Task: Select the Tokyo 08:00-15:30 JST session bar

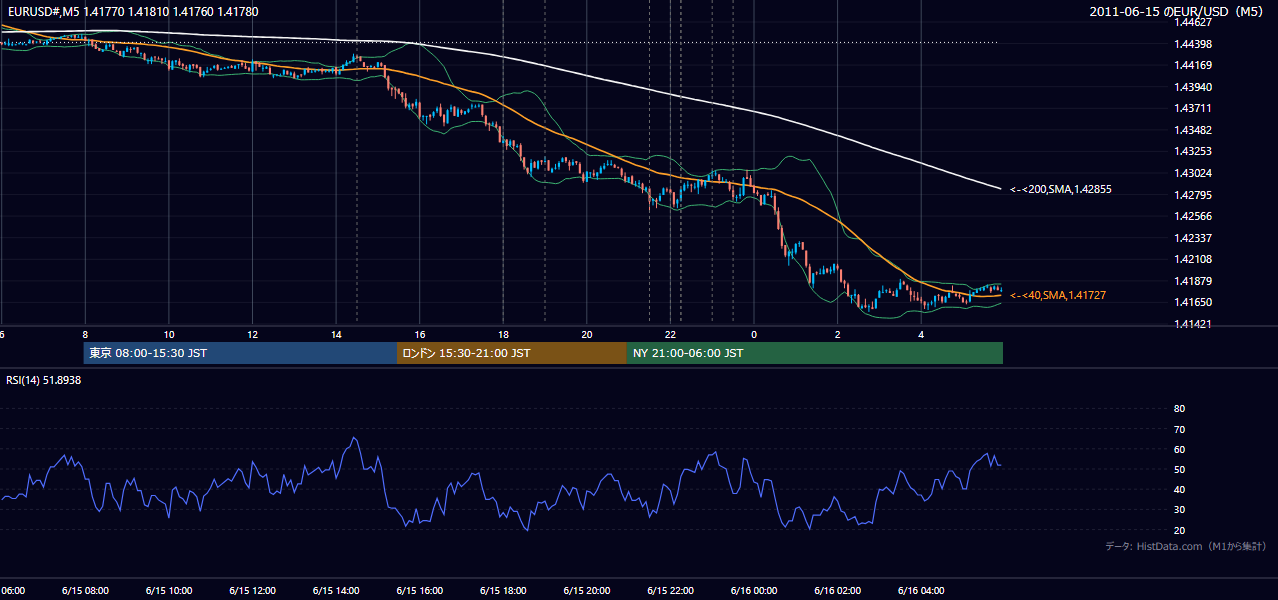Action: [241, 353]
